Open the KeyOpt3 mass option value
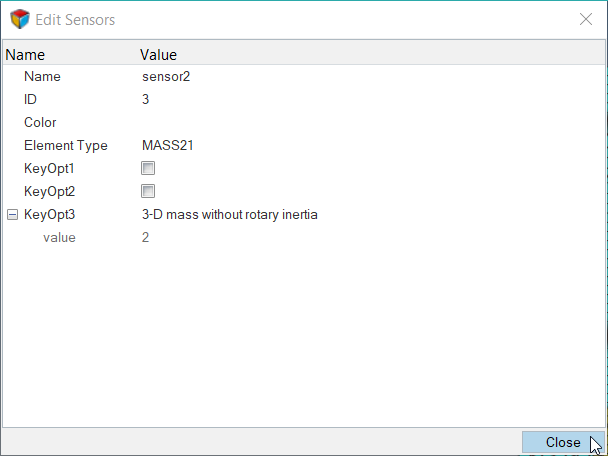Screen dimensions: 608x456 [230, 215]
